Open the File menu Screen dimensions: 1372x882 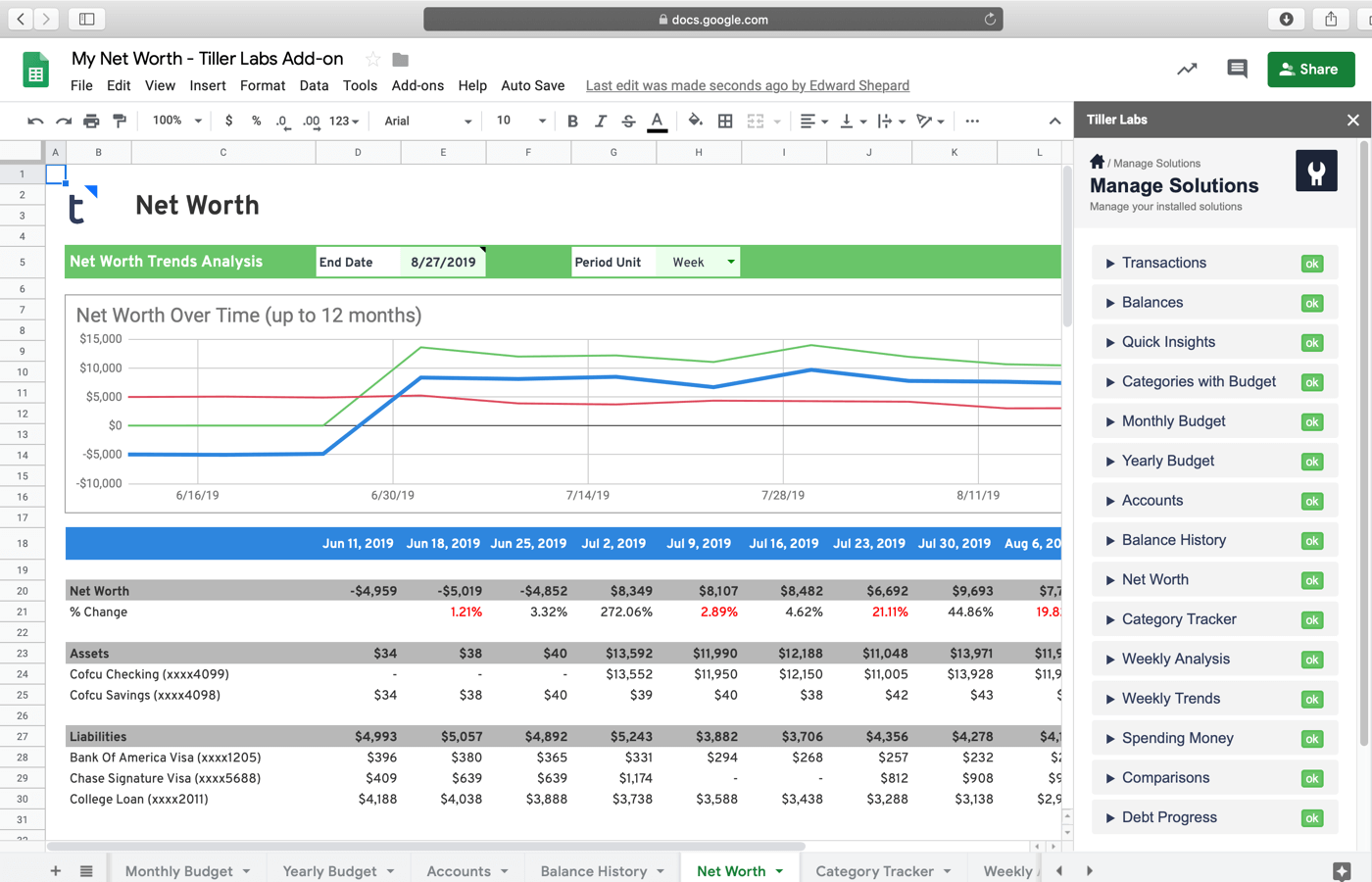(x=81, y=85)
